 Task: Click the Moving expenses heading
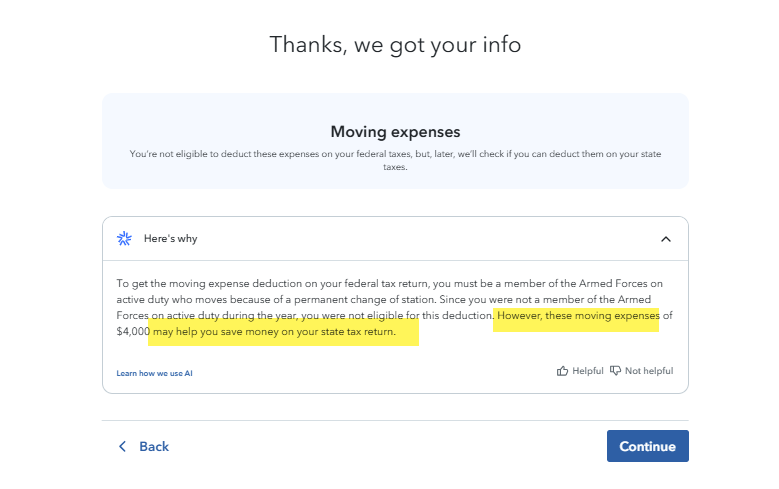395,131
